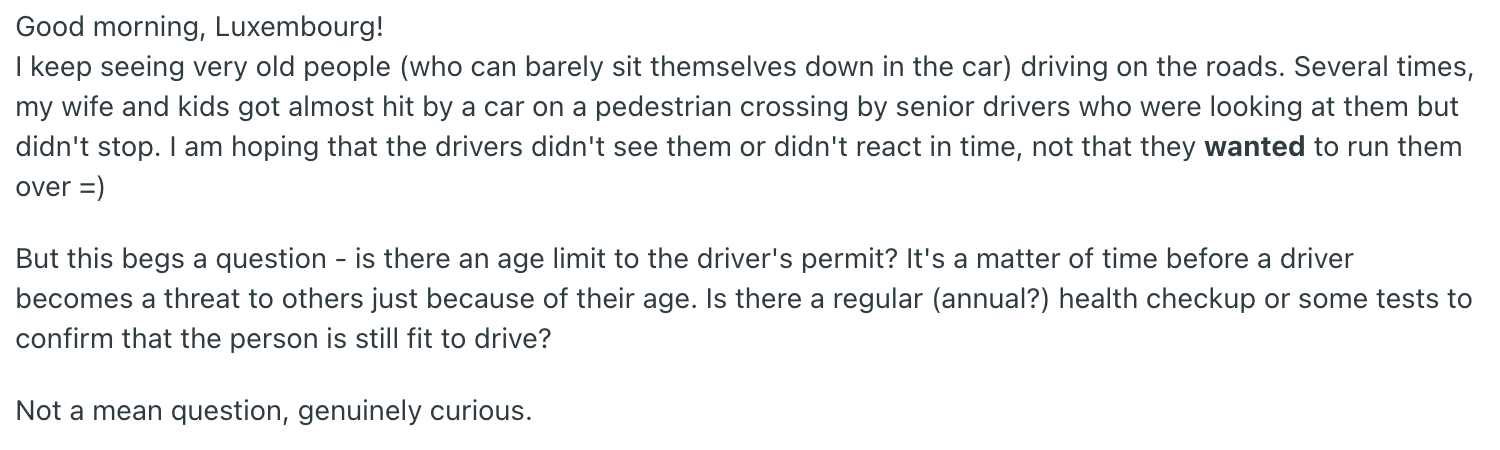1500x450 pixels.
Task: Click "But this begs a question" text
Action: pos(170,259)
